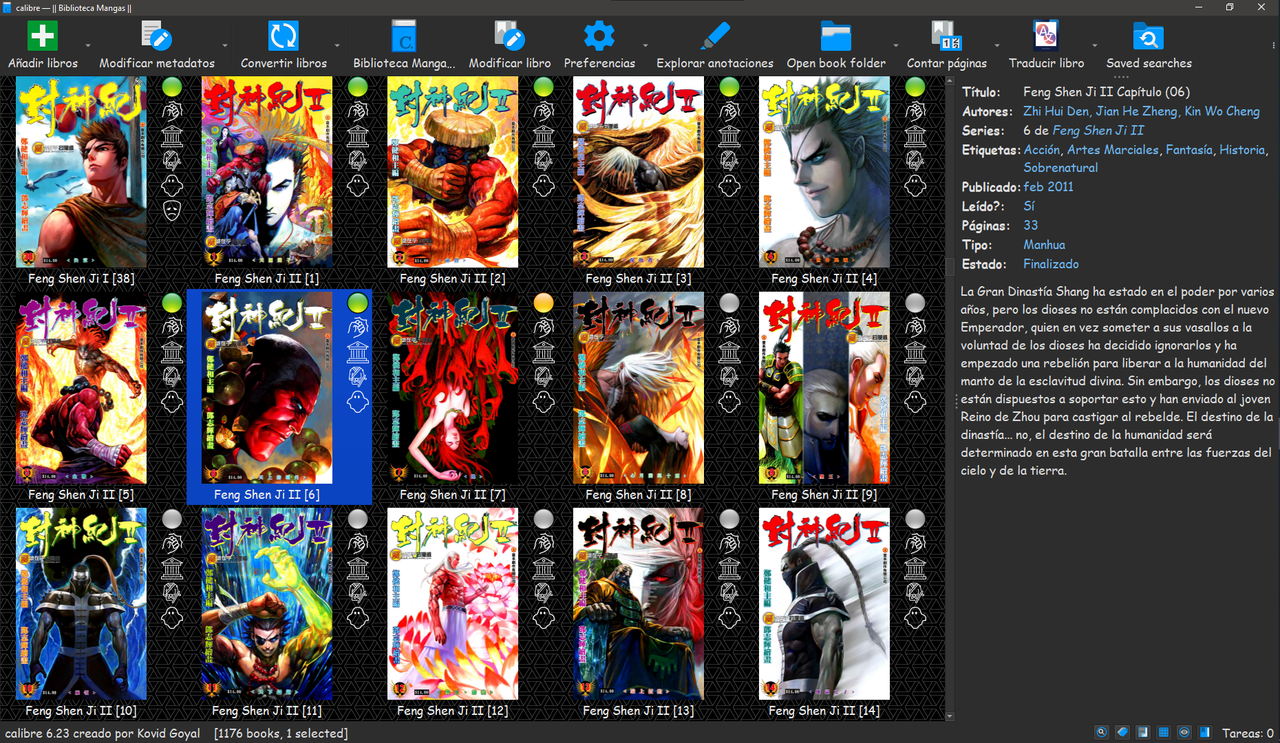1280x743 pixels.
Task: Select the Feng Shen Ji II [1] cover
Action: tap(267, 172)
